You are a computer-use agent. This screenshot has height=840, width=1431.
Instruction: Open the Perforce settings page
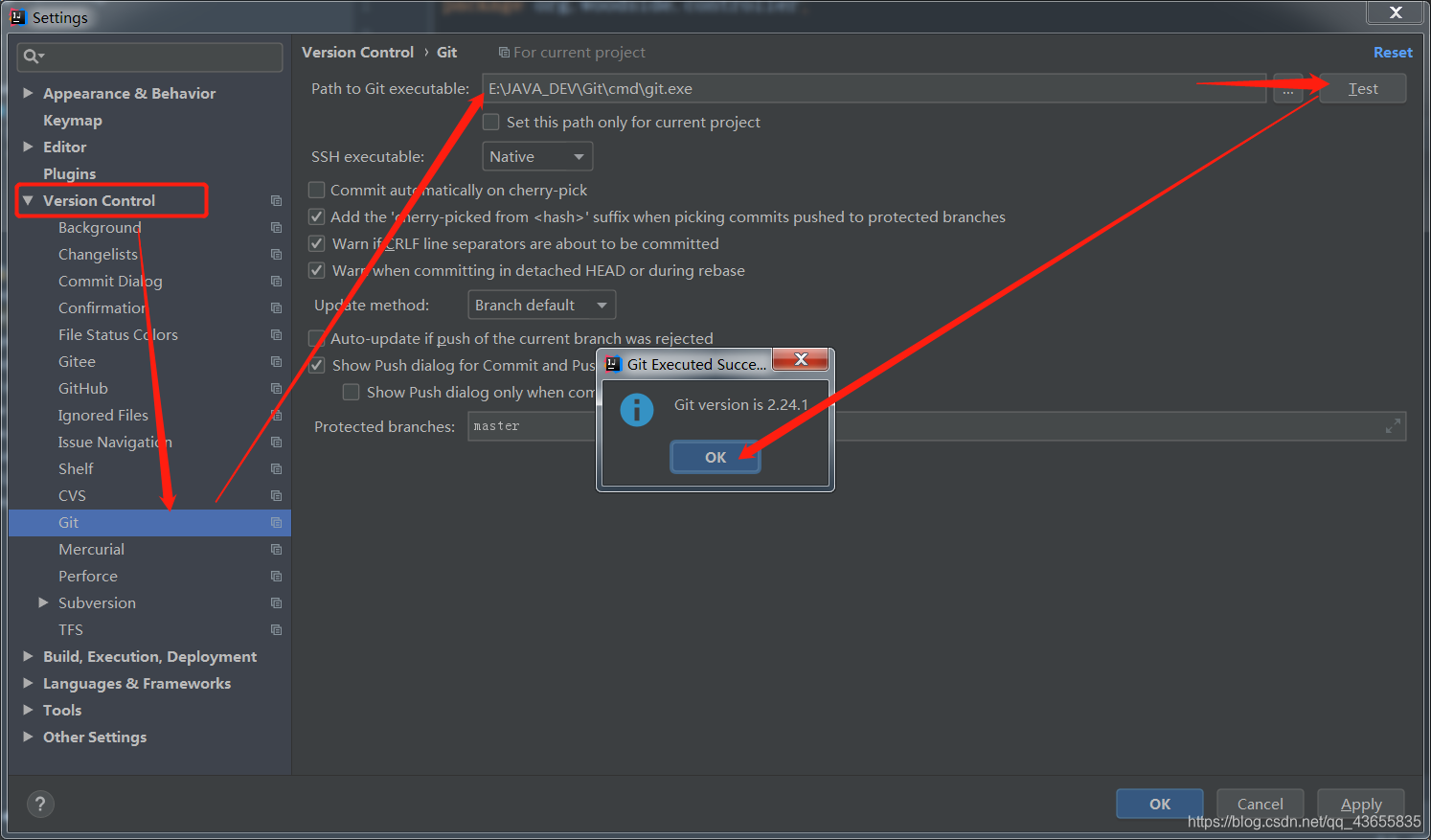coord(88,577)
